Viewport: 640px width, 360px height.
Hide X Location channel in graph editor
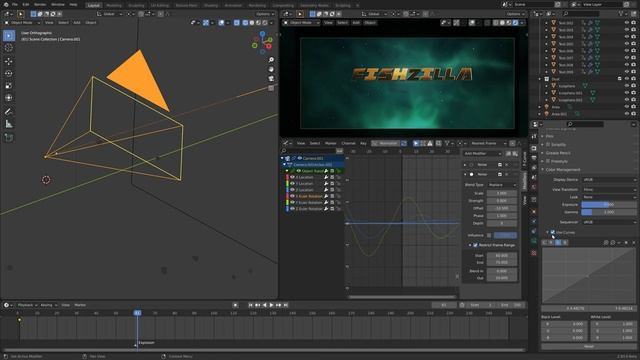click(x=292, y=177)
